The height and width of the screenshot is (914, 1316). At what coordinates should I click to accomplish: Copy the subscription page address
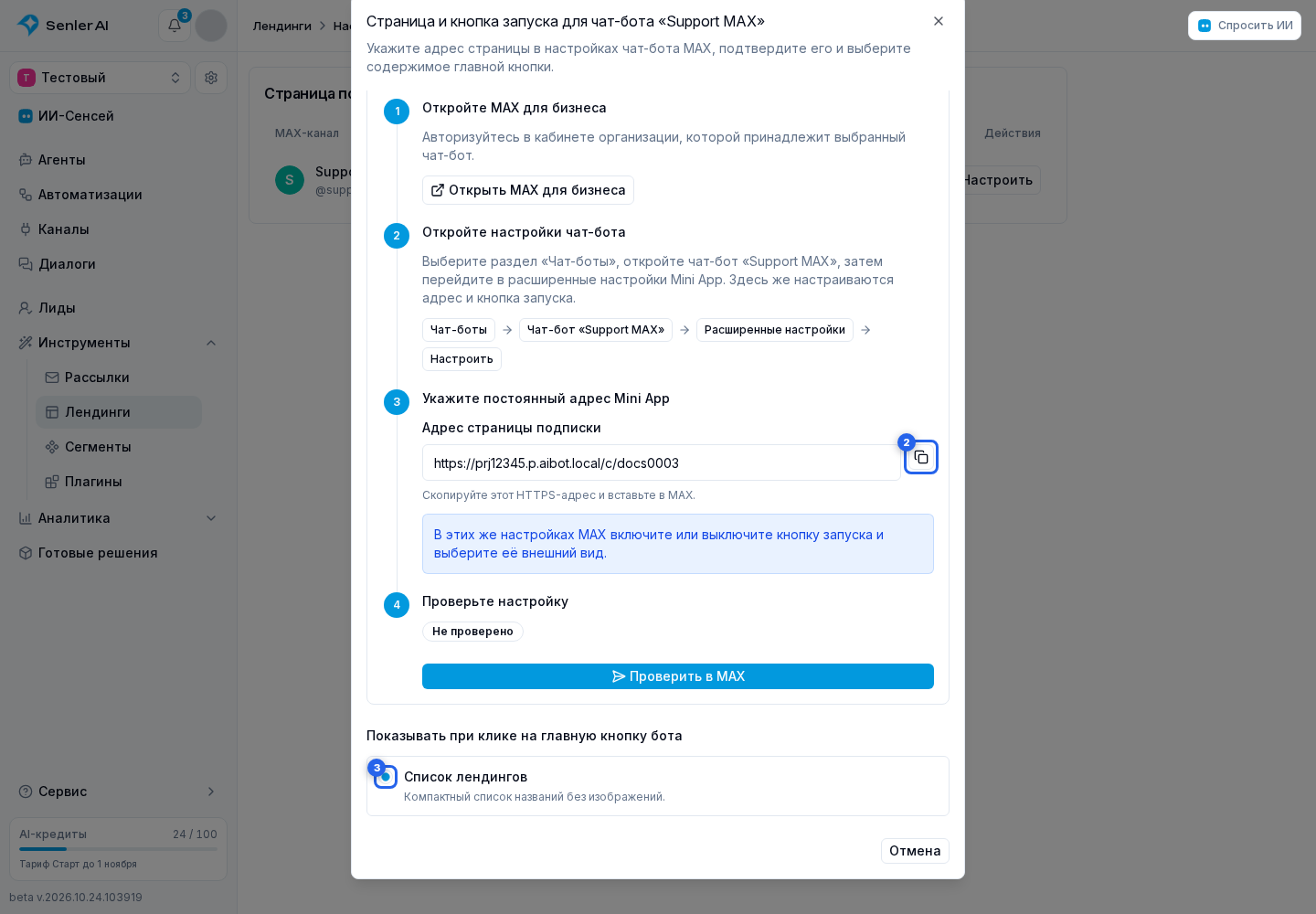(x=921, y=457)
